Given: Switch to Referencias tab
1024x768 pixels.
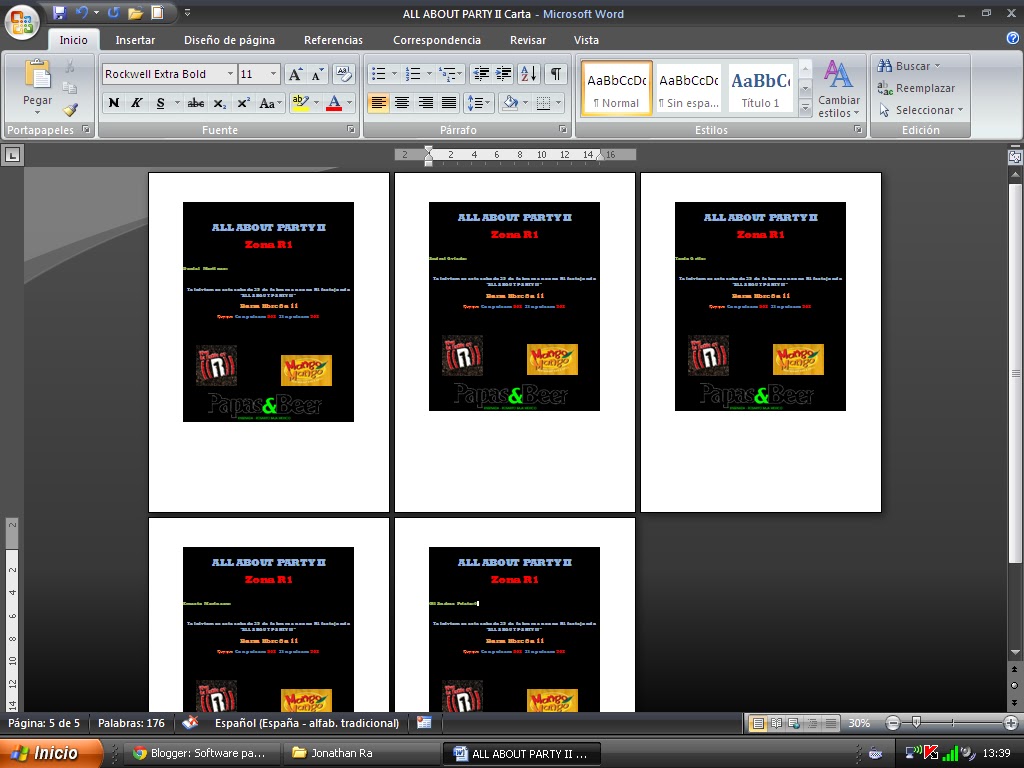Looking at the screenshot, I should [x=333, y=40].
